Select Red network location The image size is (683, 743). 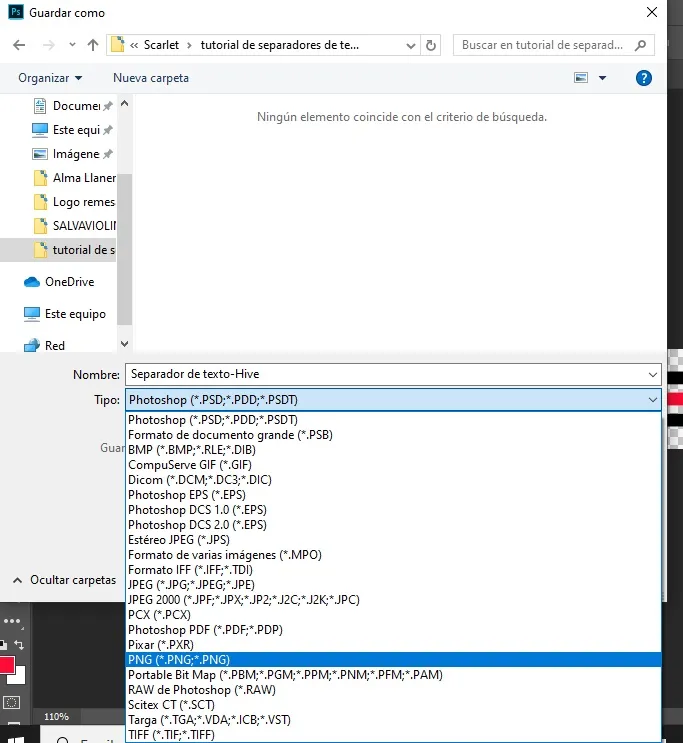[x=44, y=346]
